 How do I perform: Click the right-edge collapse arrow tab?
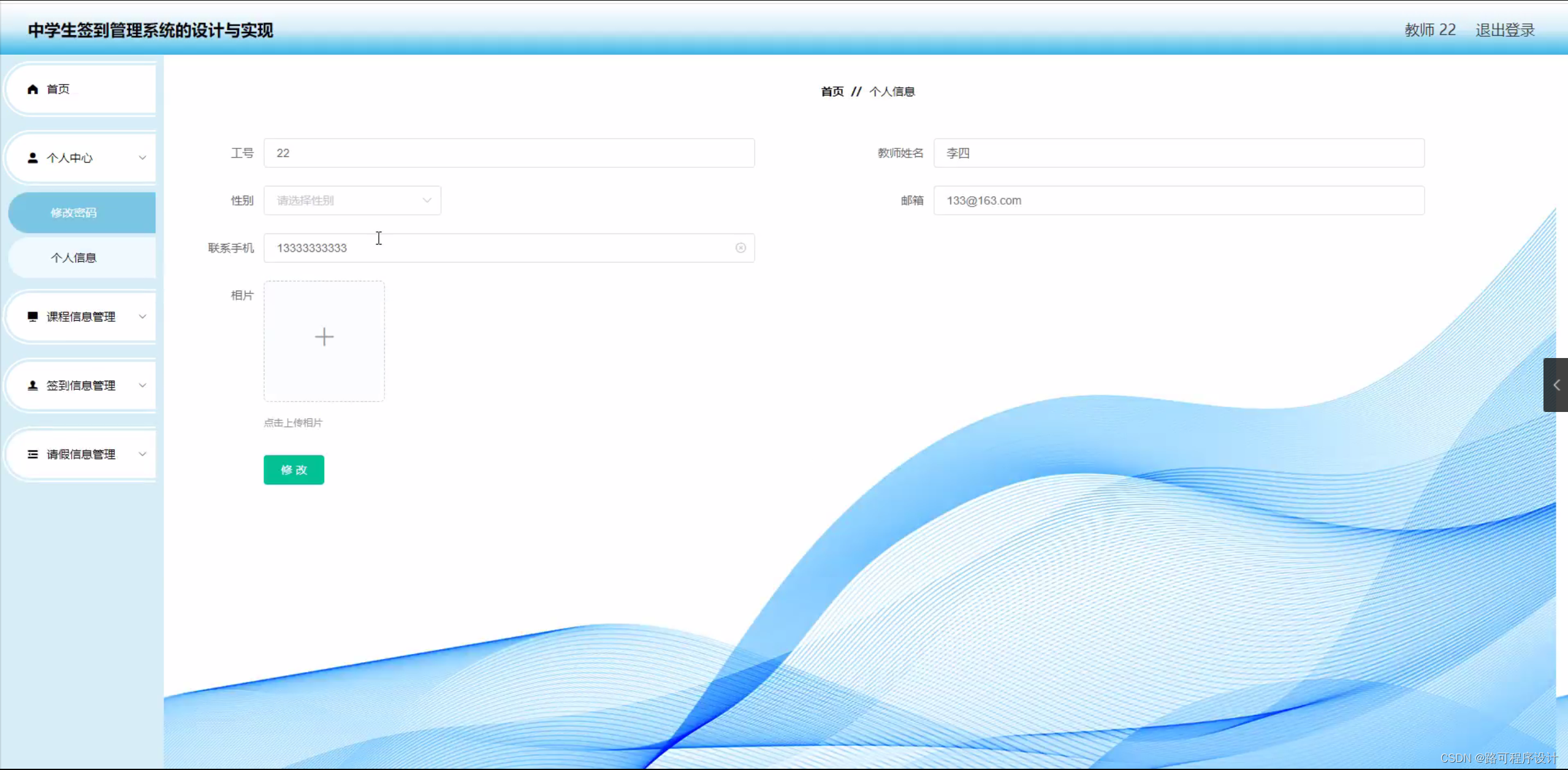tap(1556, 385)
